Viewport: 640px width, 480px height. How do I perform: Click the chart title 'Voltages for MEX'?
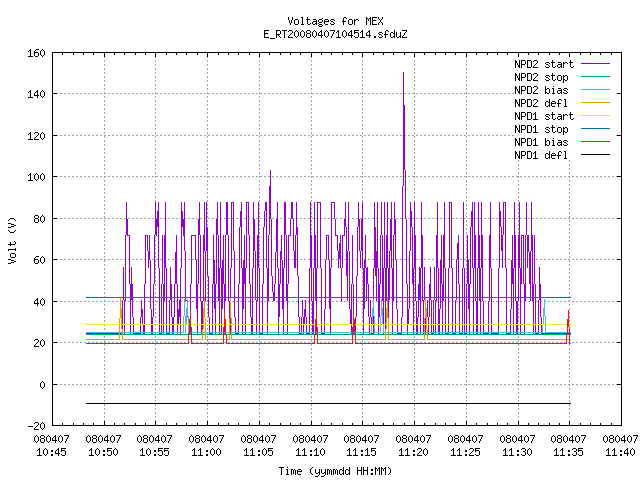[335, 21]
